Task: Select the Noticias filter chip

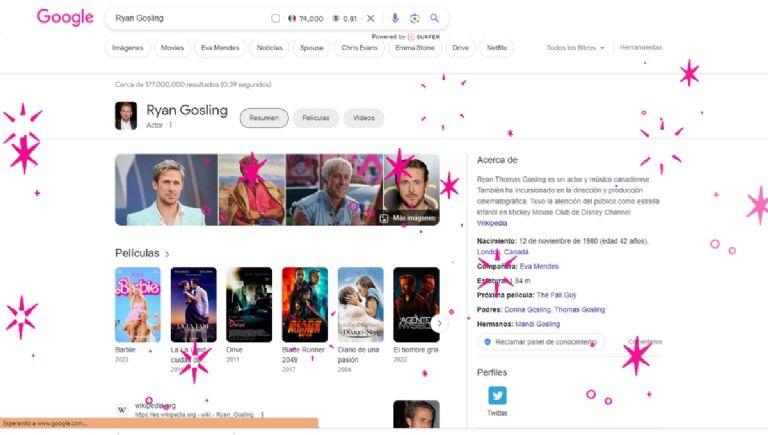Action: tap(269, 48)
